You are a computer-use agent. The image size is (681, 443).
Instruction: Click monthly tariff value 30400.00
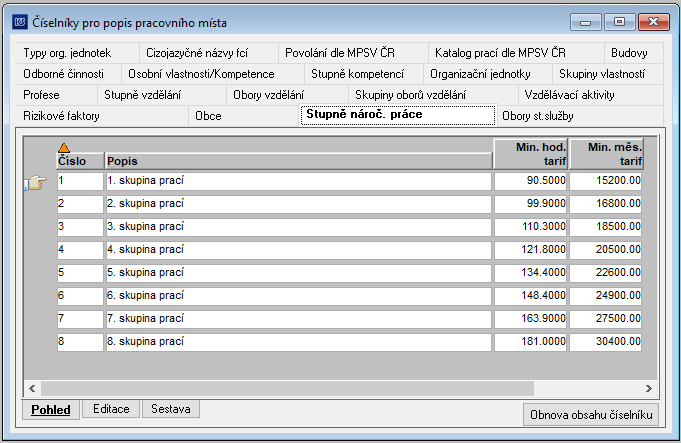605,342
